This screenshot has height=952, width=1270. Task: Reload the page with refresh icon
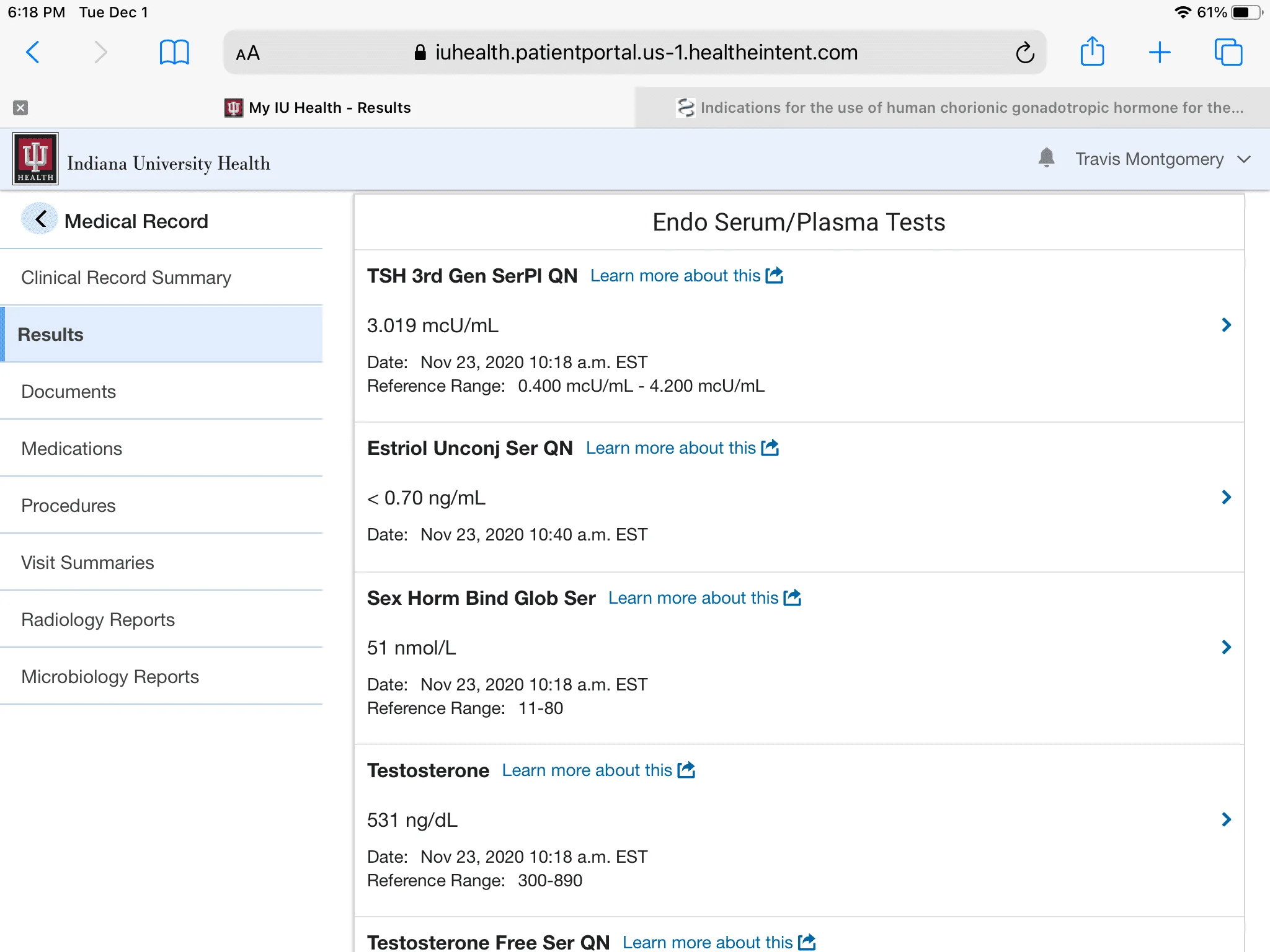(x=1025, y=53)
